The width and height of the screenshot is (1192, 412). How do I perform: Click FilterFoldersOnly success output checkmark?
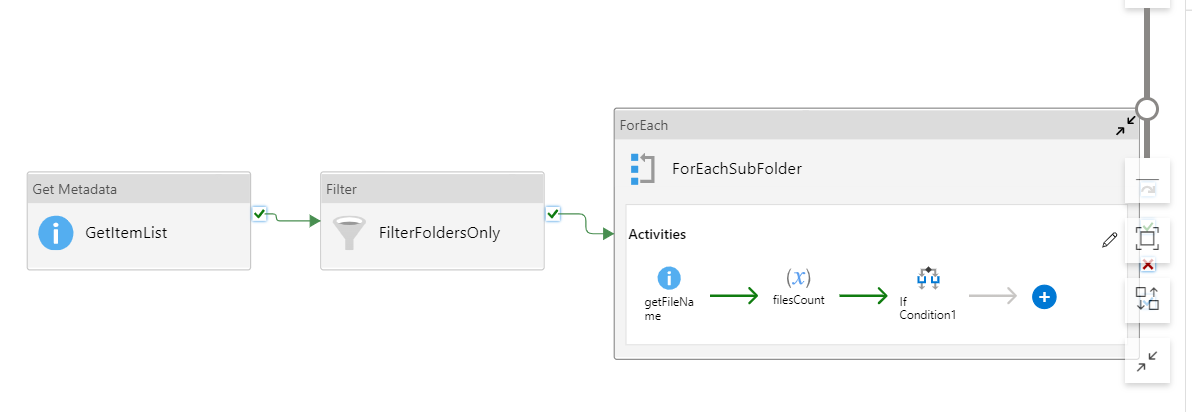(x=553, y=214)
